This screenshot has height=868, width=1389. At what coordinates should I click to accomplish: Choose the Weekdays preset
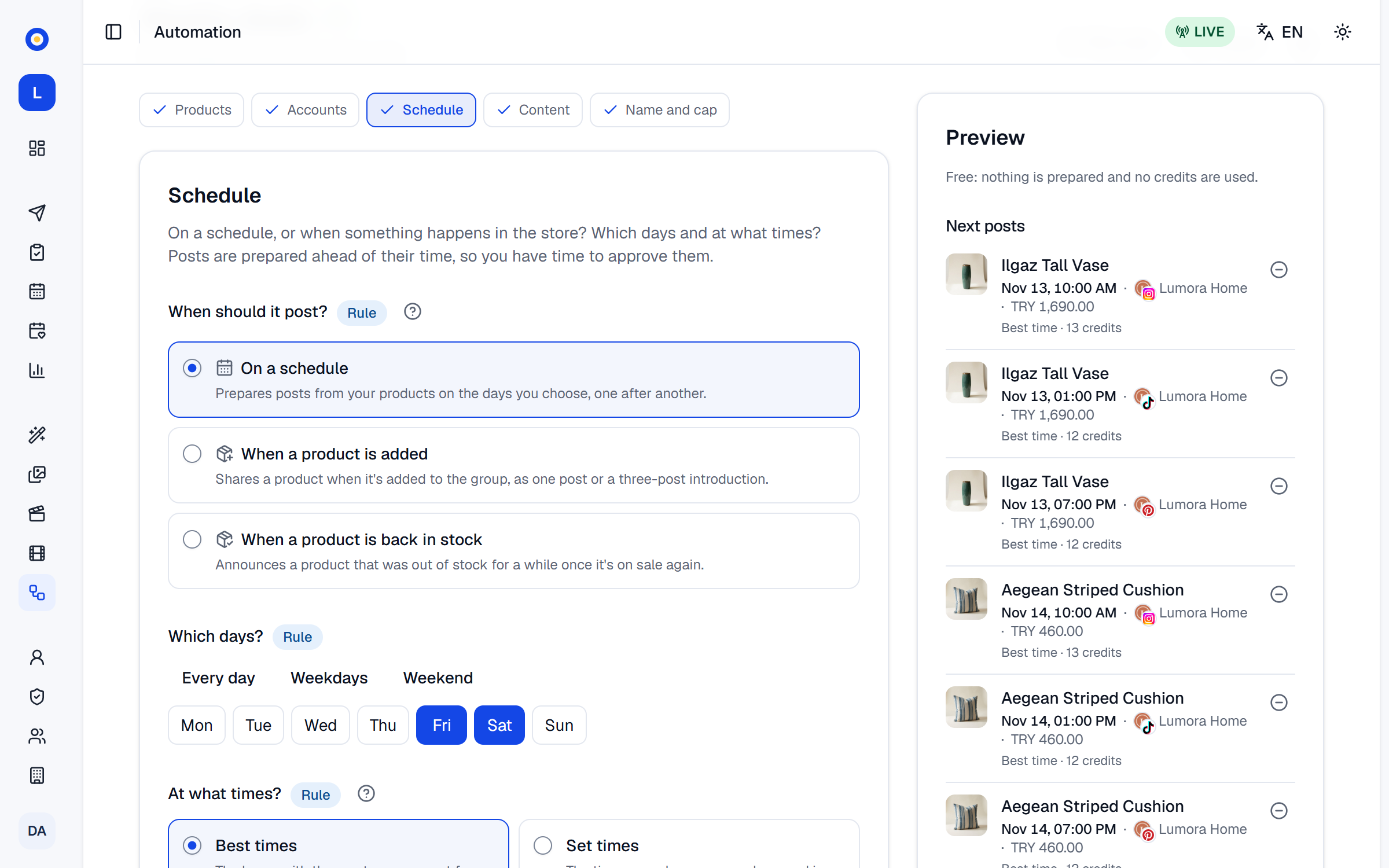[x=329, y=678]
